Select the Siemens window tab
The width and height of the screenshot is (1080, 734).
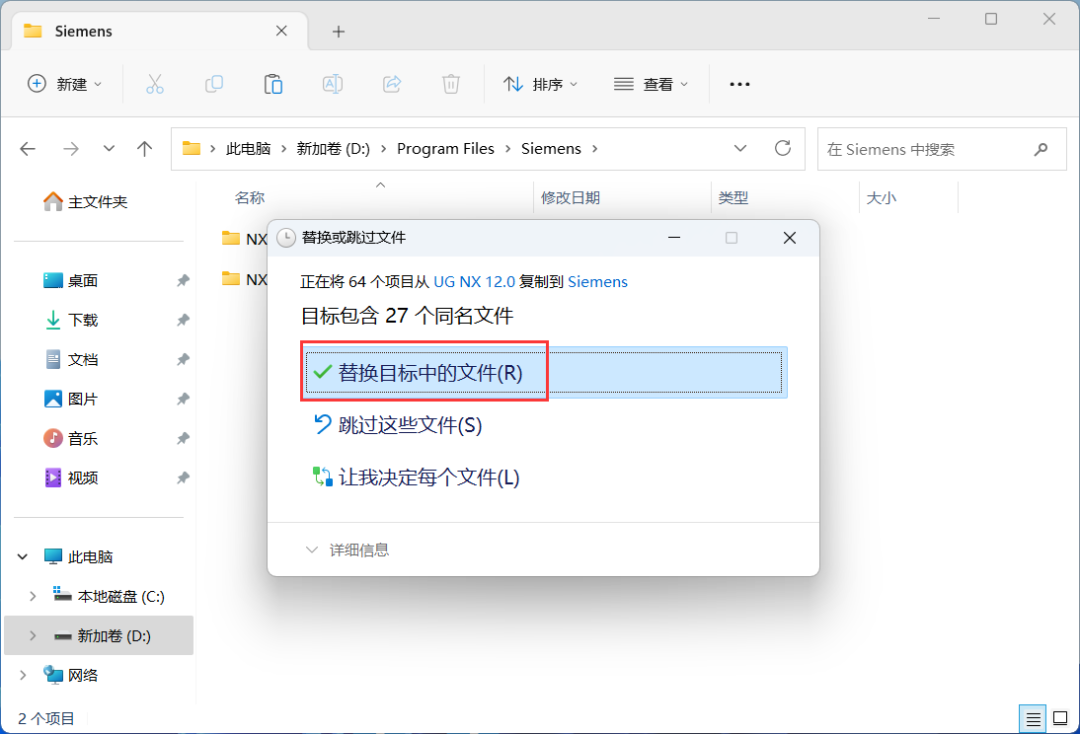(160, 31)
